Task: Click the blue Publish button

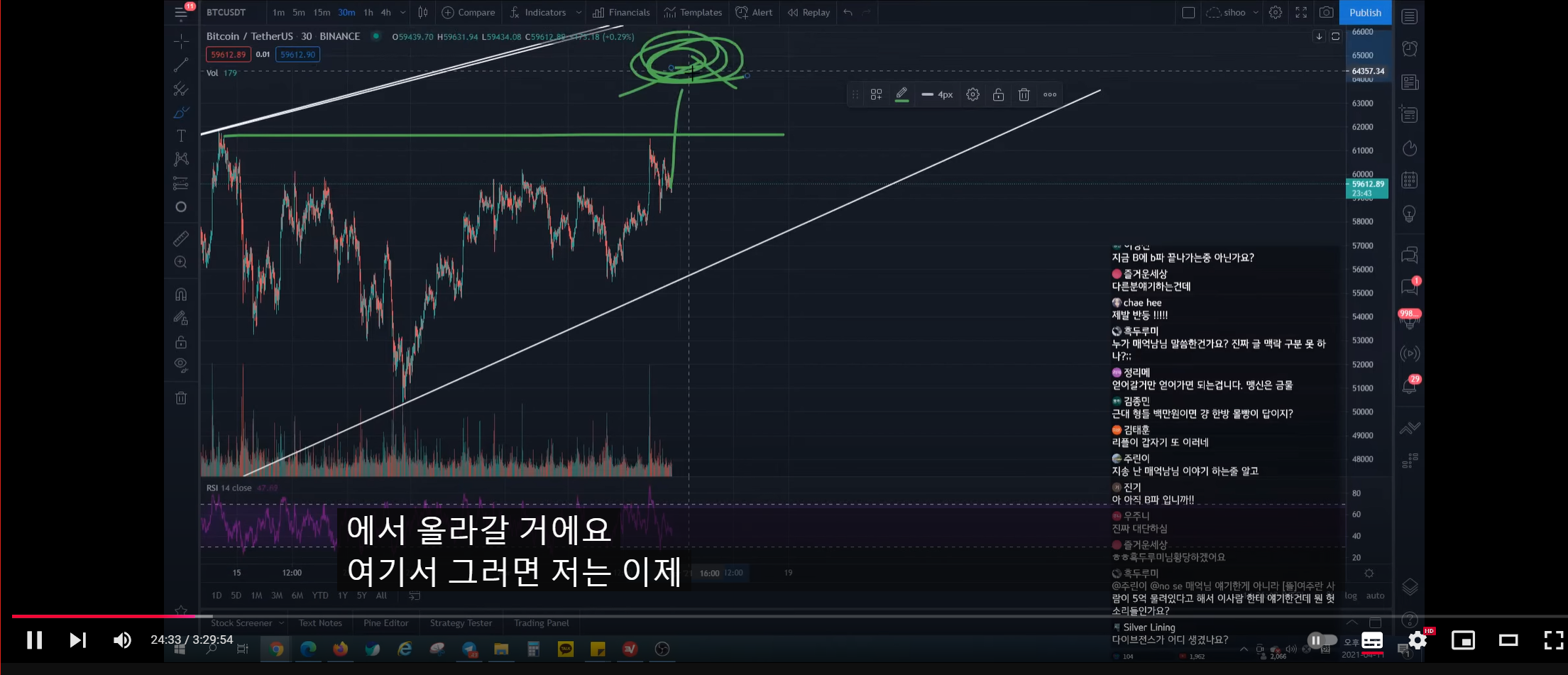Action: [x=1364, y=12]
